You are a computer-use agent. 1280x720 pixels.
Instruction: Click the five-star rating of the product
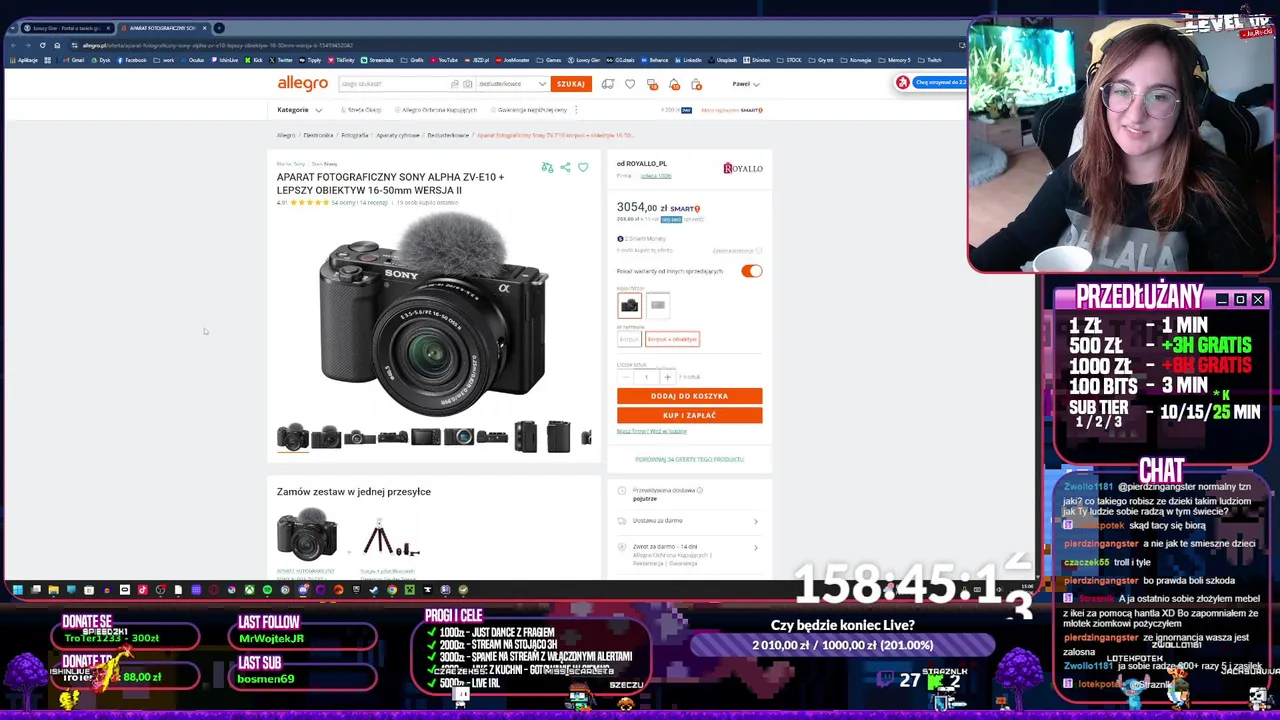309,203
